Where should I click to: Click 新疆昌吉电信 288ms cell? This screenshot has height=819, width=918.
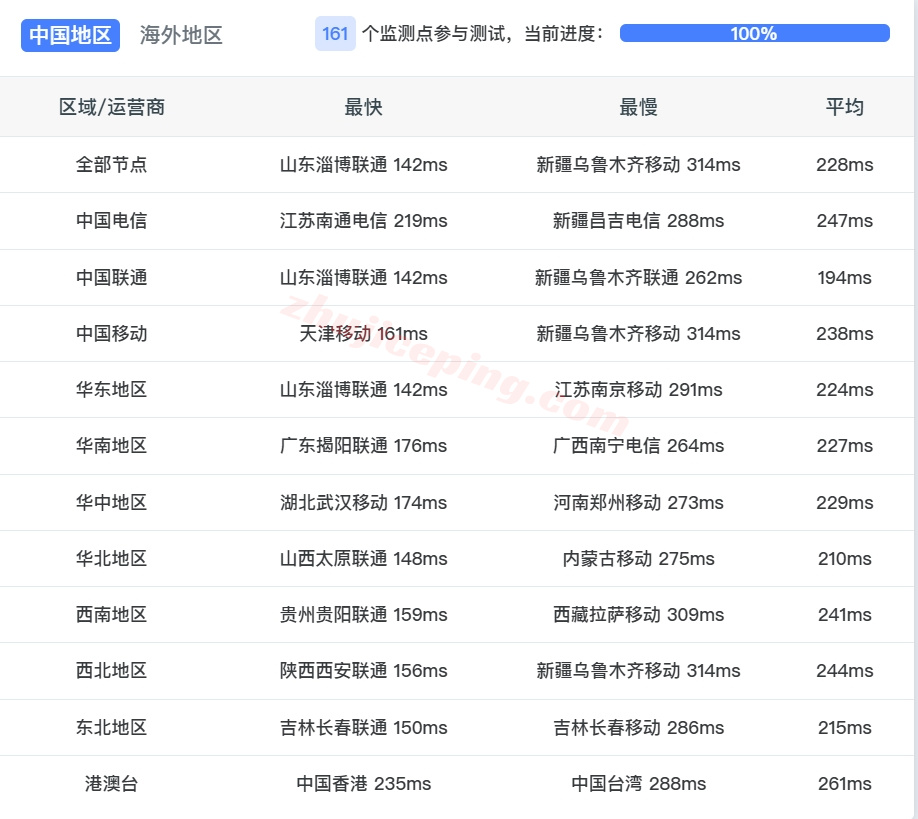[x=638, y=221]
